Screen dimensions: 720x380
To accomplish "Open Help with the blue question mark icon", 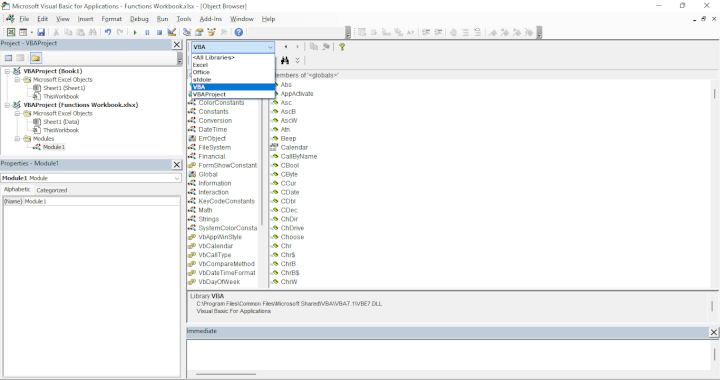I will [x=239, y=32].
